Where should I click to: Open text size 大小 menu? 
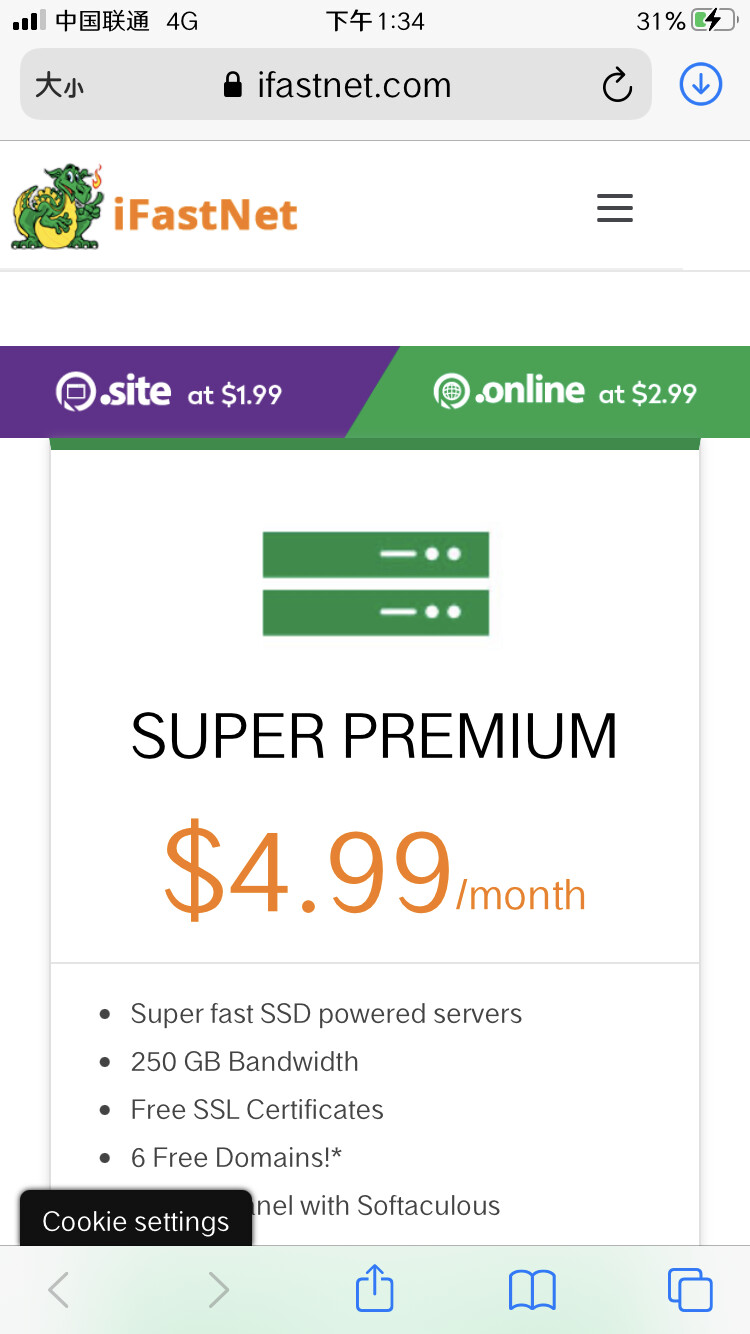tap(59, 86)
